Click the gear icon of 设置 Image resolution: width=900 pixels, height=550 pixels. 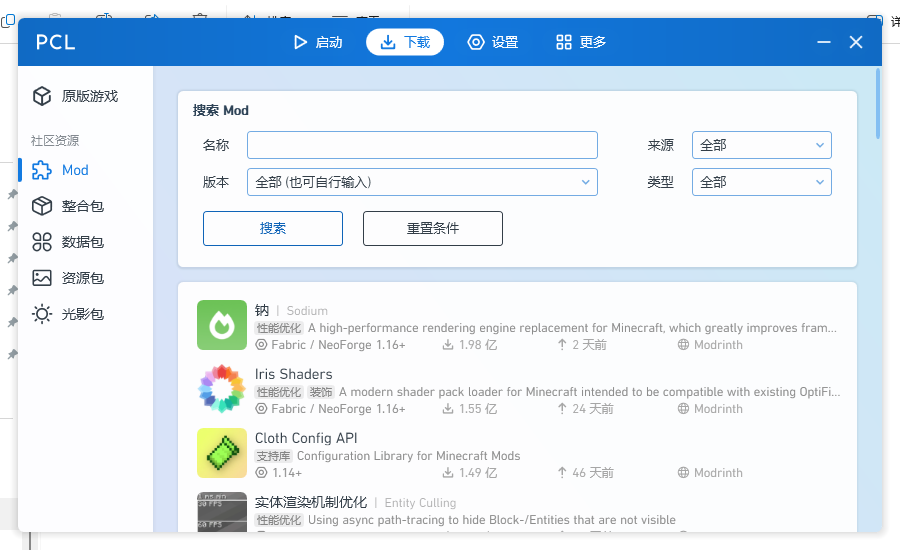[476, 42]
